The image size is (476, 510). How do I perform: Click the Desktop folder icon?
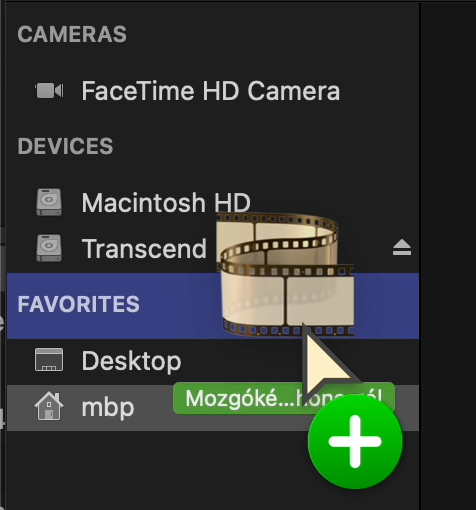pyautogui.click(x=49, y=360)
